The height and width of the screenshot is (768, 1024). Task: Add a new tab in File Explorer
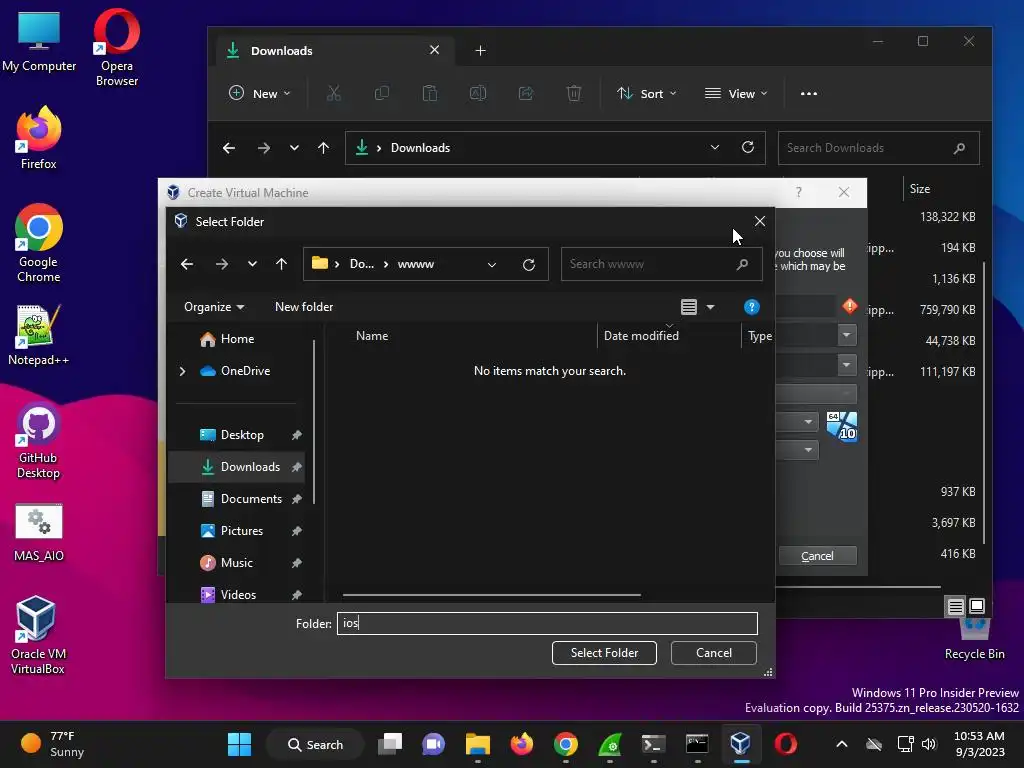click(480, 50)
